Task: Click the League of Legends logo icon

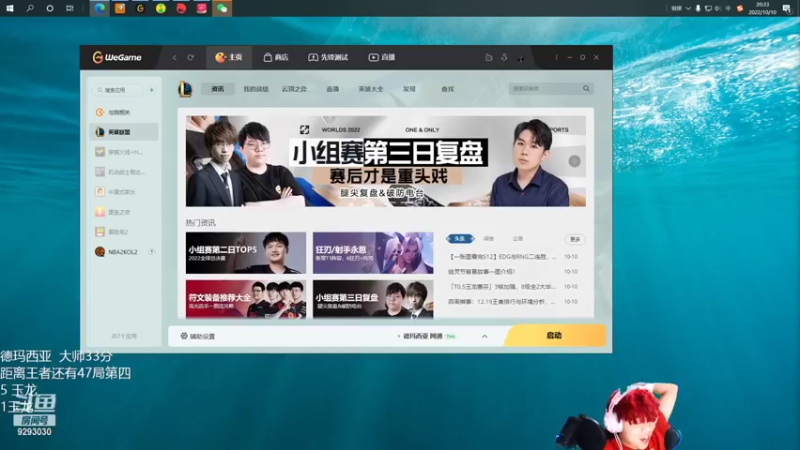Action: (185, 89)
